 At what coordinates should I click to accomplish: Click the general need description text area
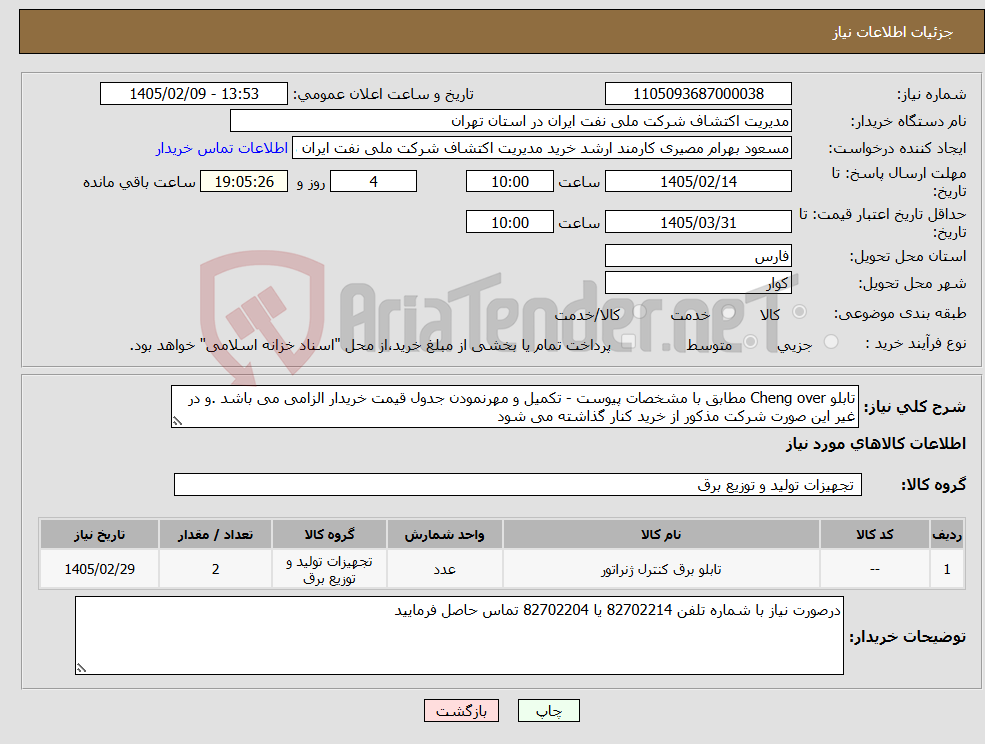[514, 407]
